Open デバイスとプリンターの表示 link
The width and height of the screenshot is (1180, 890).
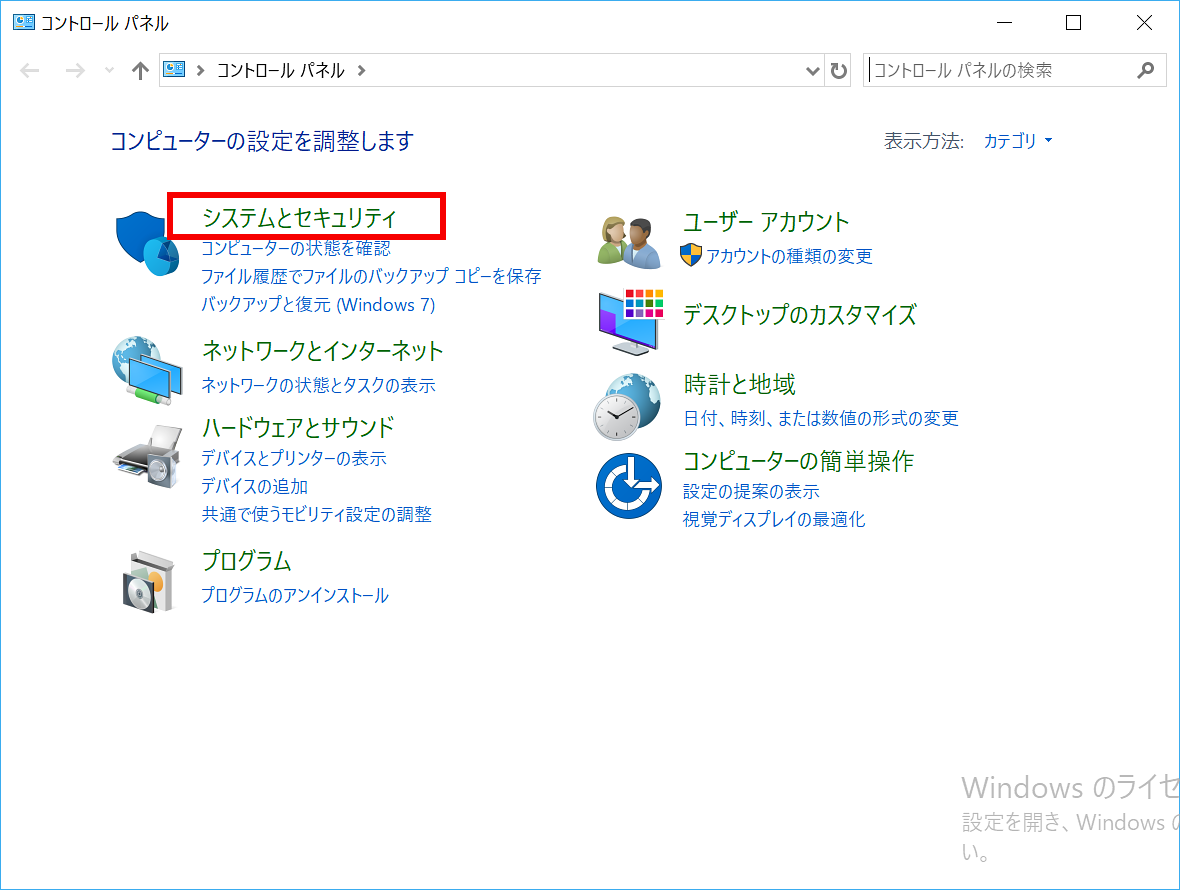coord(293,458)
